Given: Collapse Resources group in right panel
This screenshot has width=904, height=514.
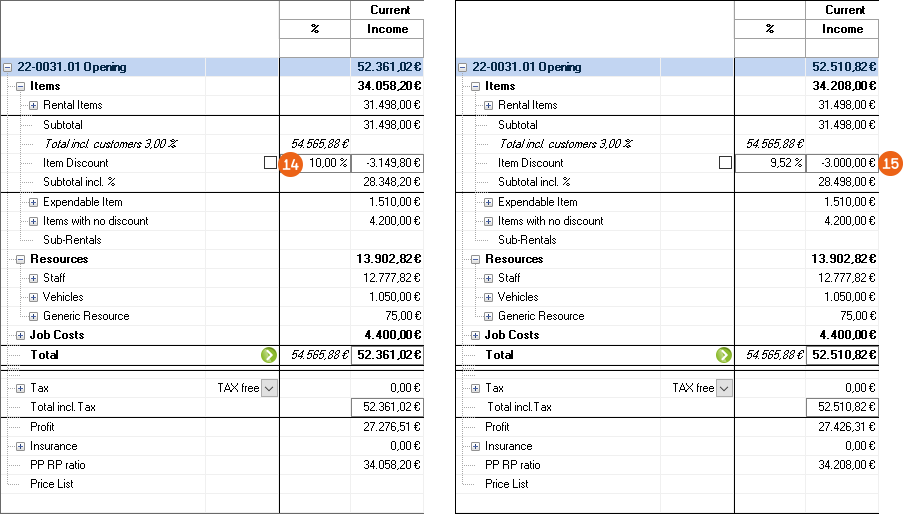Looking at the screenshot, I should tap(475, 259).
